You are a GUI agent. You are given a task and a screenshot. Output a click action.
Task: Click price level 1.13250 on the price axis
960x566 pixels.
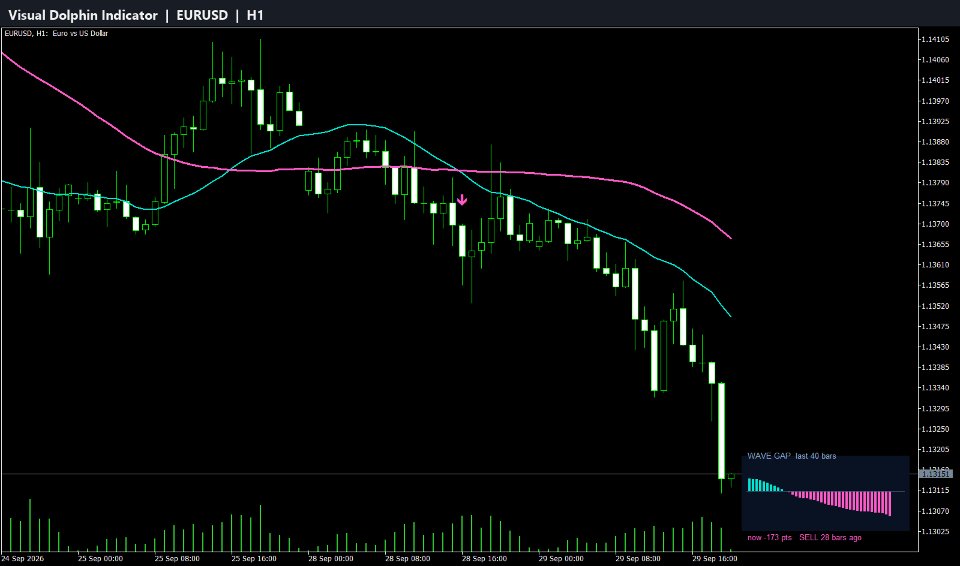pos(934,429)
